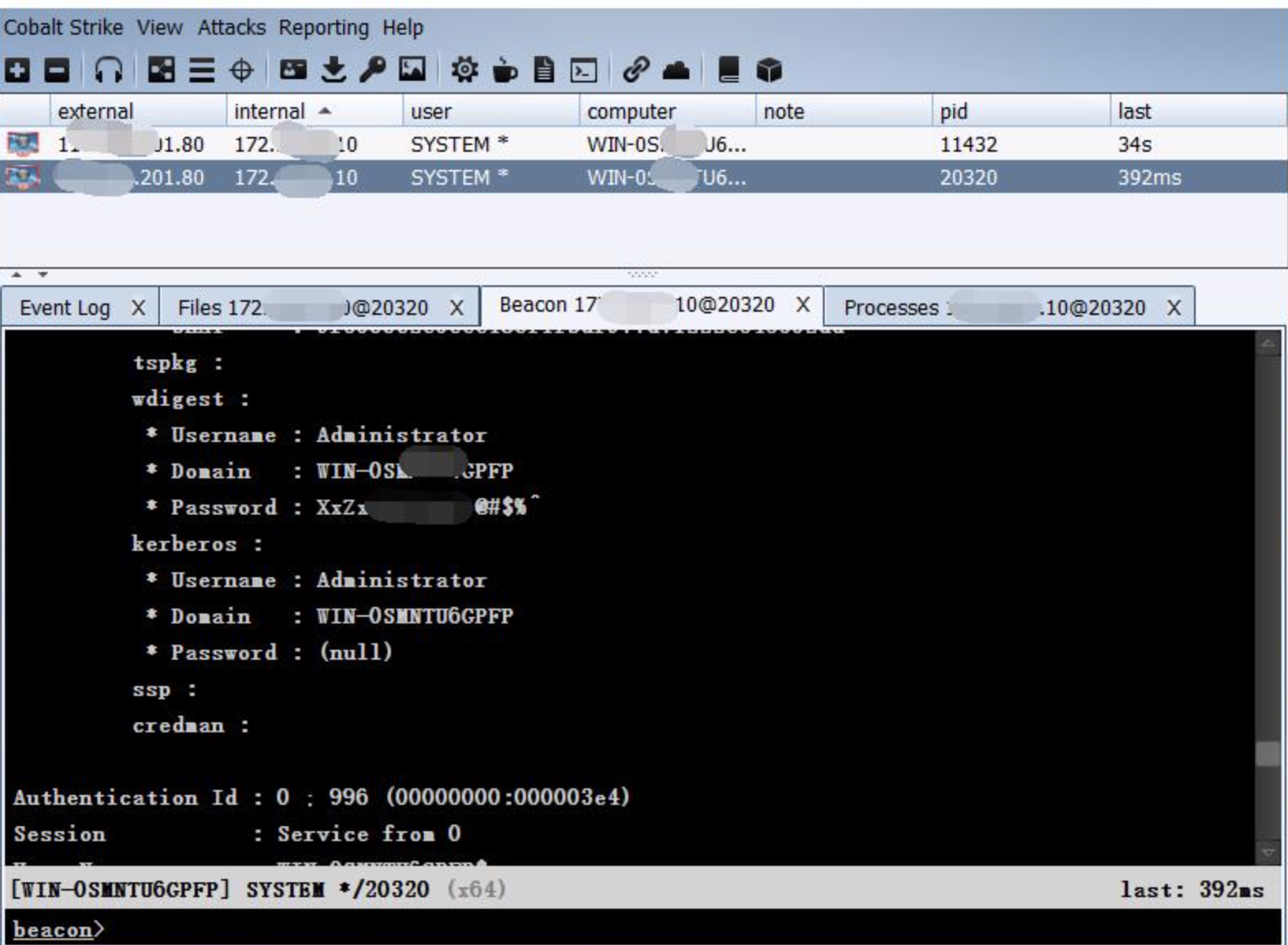Click the 'last: 392ms' console status text

[x=1192, y=889]
